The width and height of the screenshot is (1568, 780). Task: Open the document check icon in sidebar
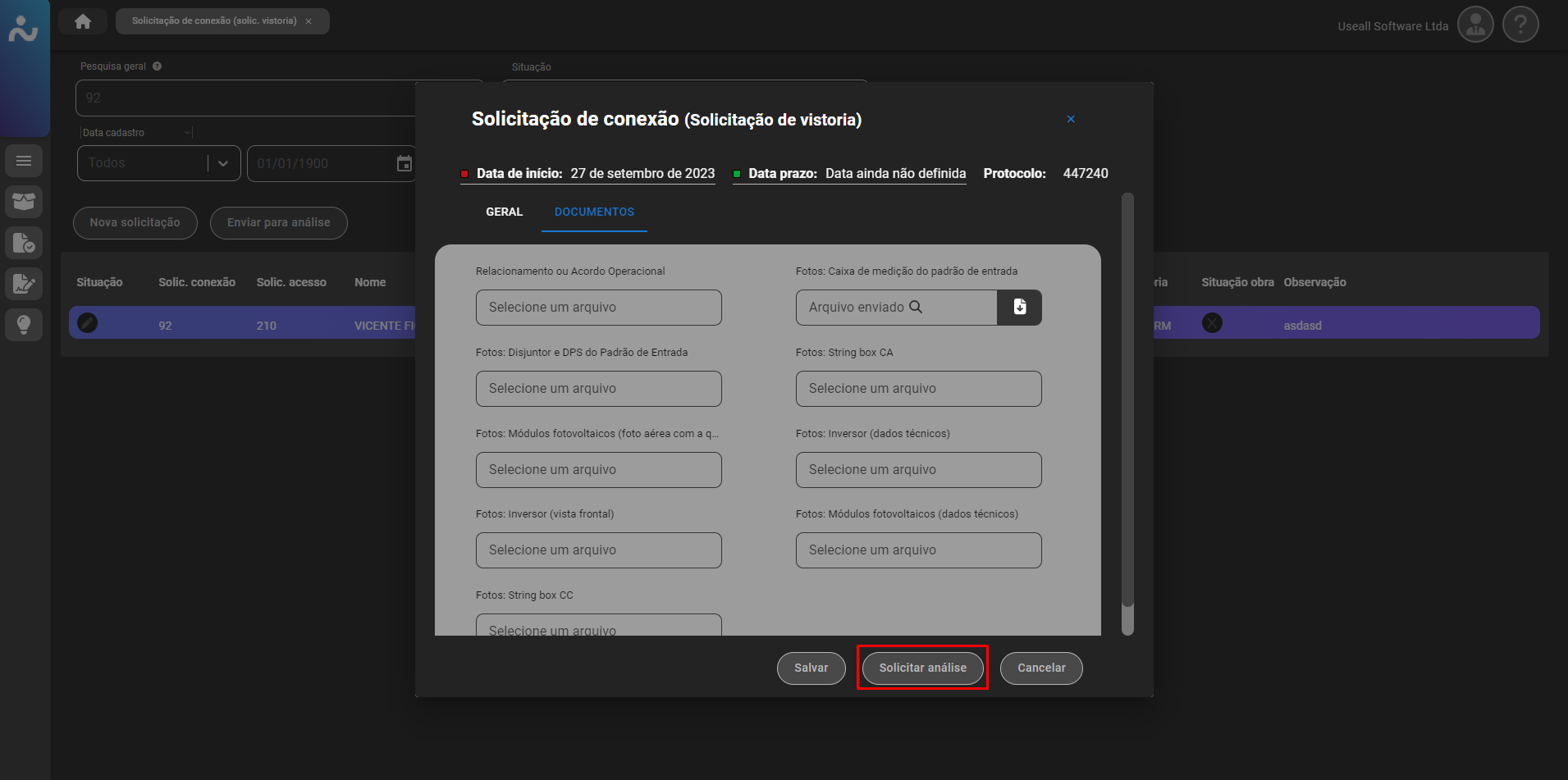tap(24, 243)
